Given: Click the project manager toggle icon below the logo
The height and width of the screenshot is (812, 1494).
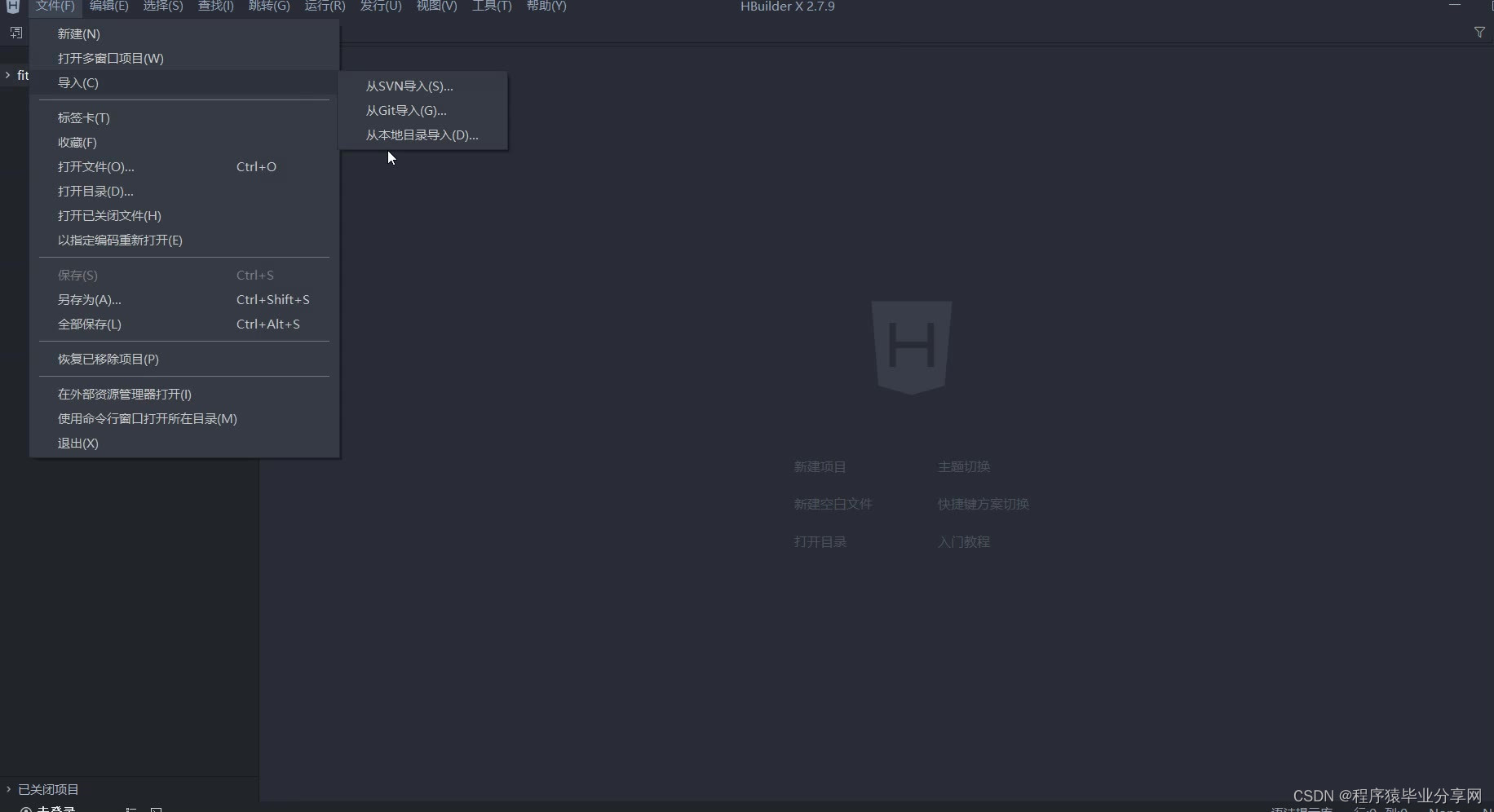Looking at the screenshot, I should pos(15,33).
